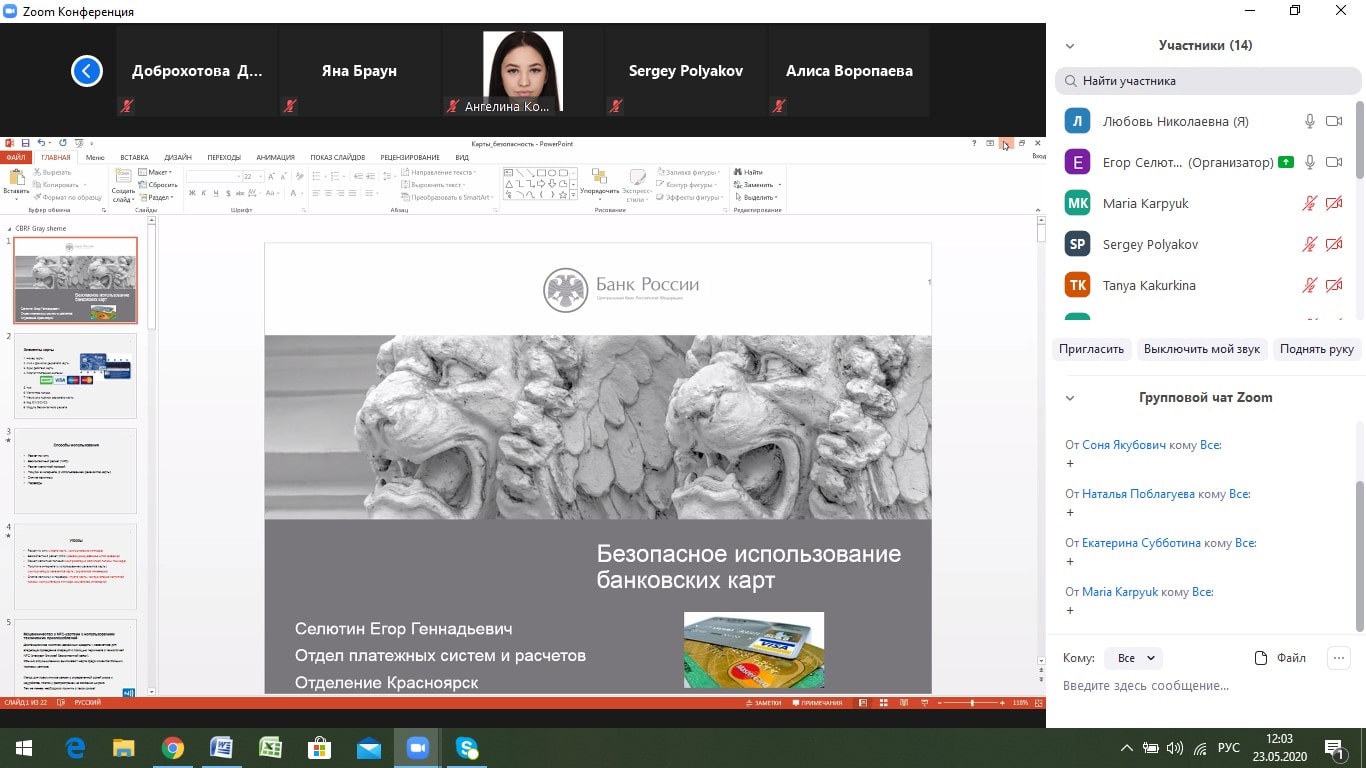This screenshot has width=1366, height=768.
Task: Collapse the PowerPoint ribbon arrow
Action: (1037, 210)
